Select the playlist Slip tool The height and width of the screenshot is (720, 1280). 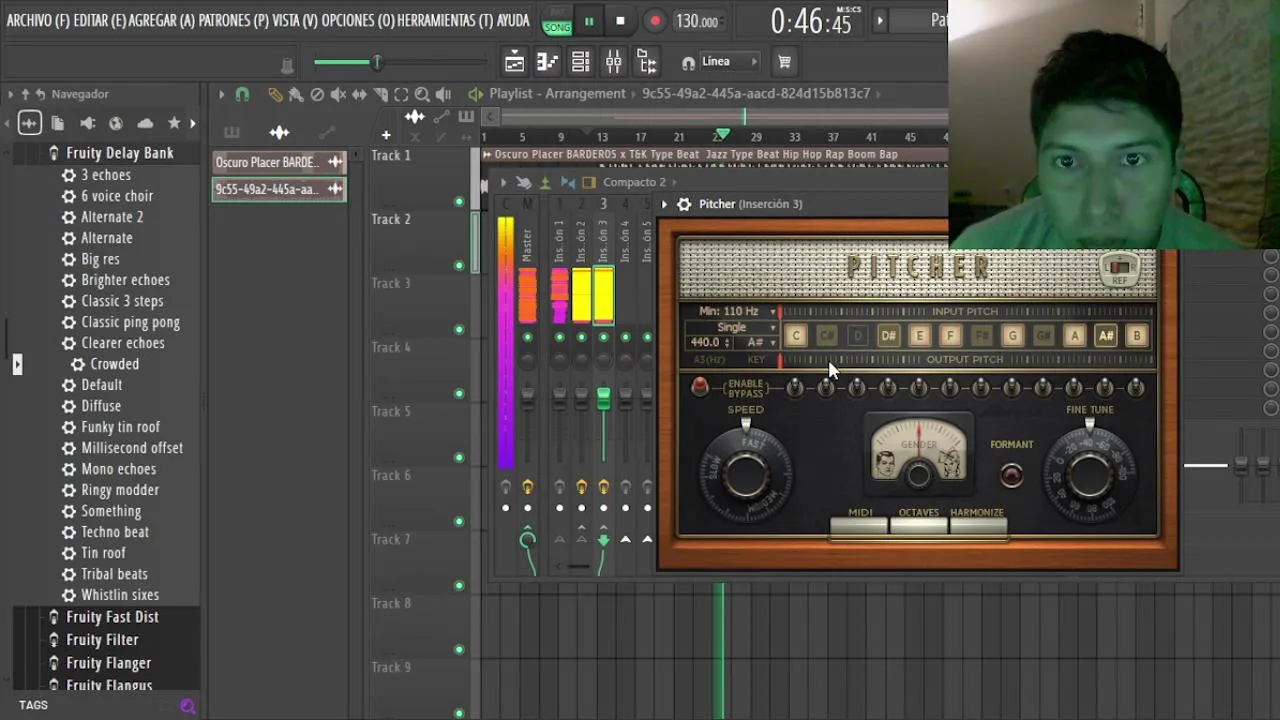tap(359, 94)
